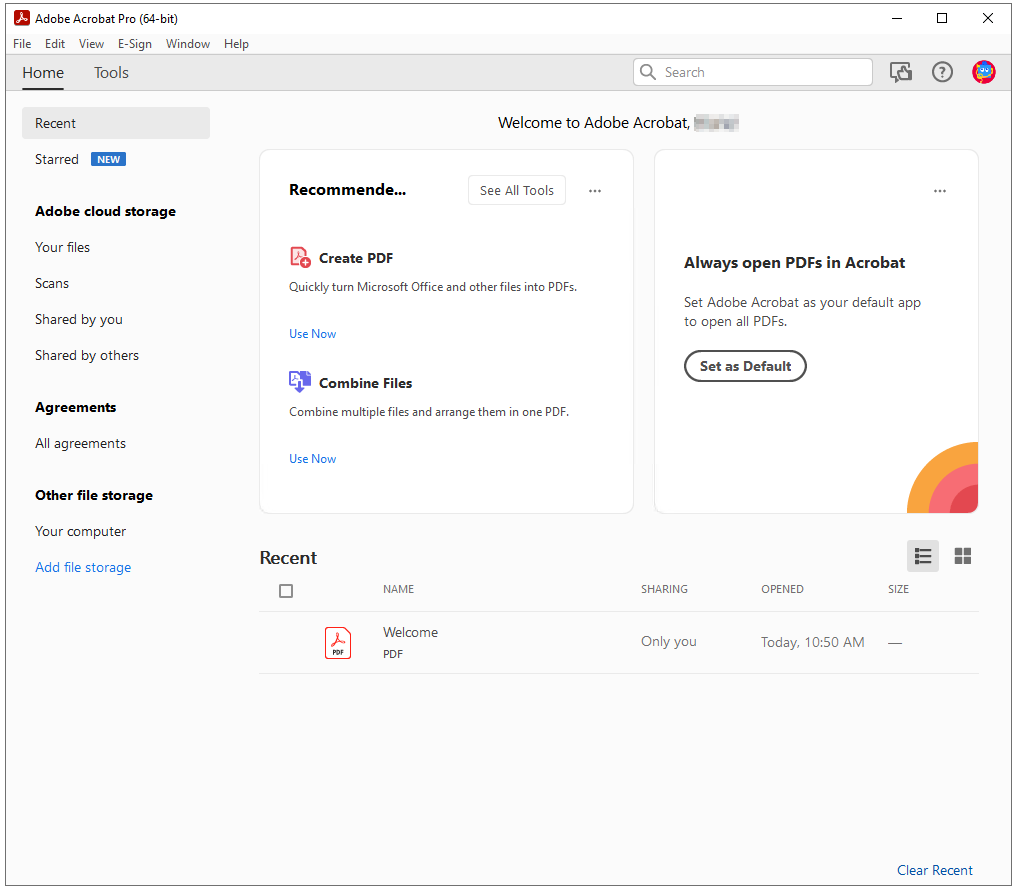Sort by the OPENED column header

782,589
